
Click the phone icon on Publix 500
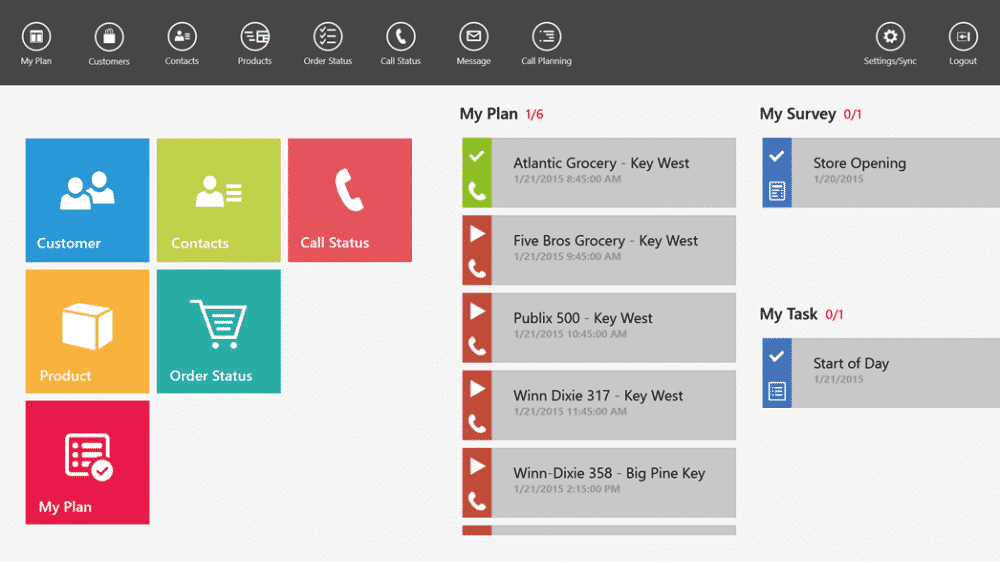pos(475,348)
